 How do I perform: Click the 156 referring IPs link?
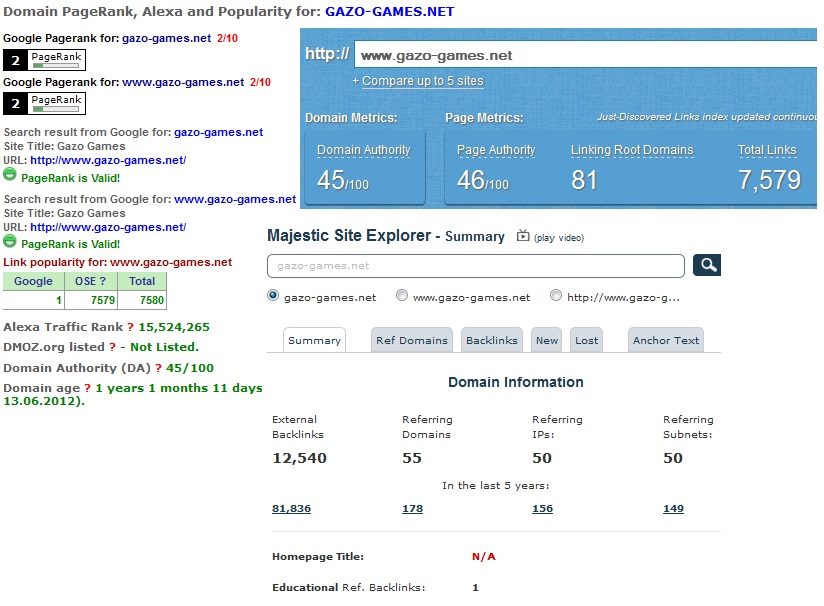[x=542, y=509]
